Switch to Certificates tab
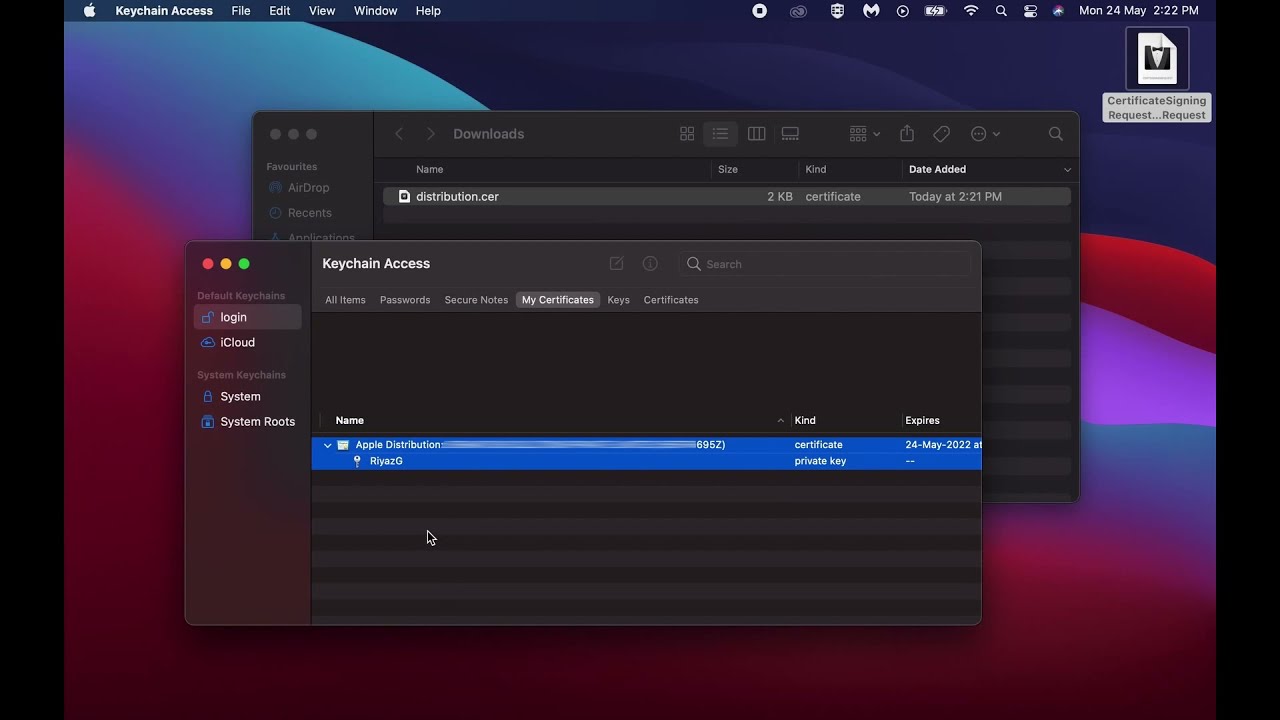Viewport: 1280px width, 720px height. tap(671, 300)
